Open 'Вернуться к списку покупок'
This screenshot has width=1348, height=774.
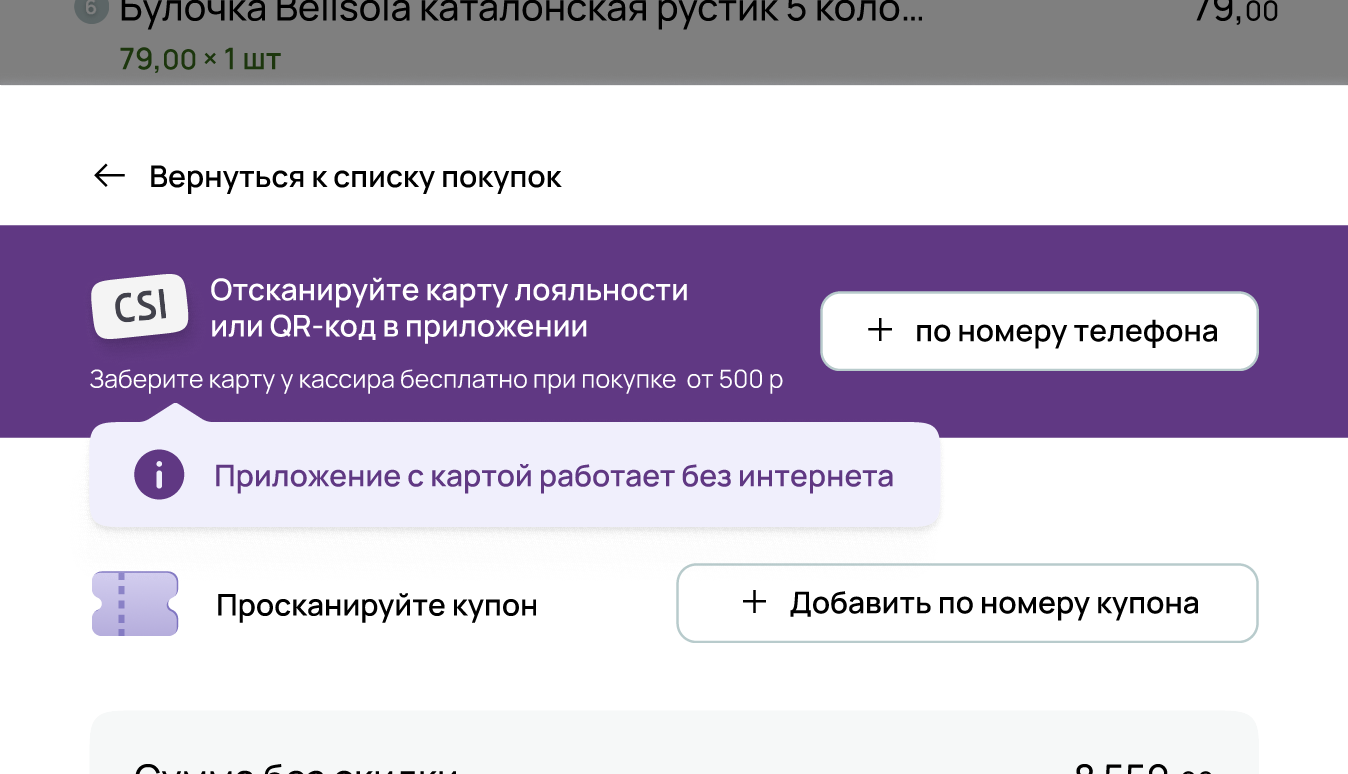(x=355, y=176)
